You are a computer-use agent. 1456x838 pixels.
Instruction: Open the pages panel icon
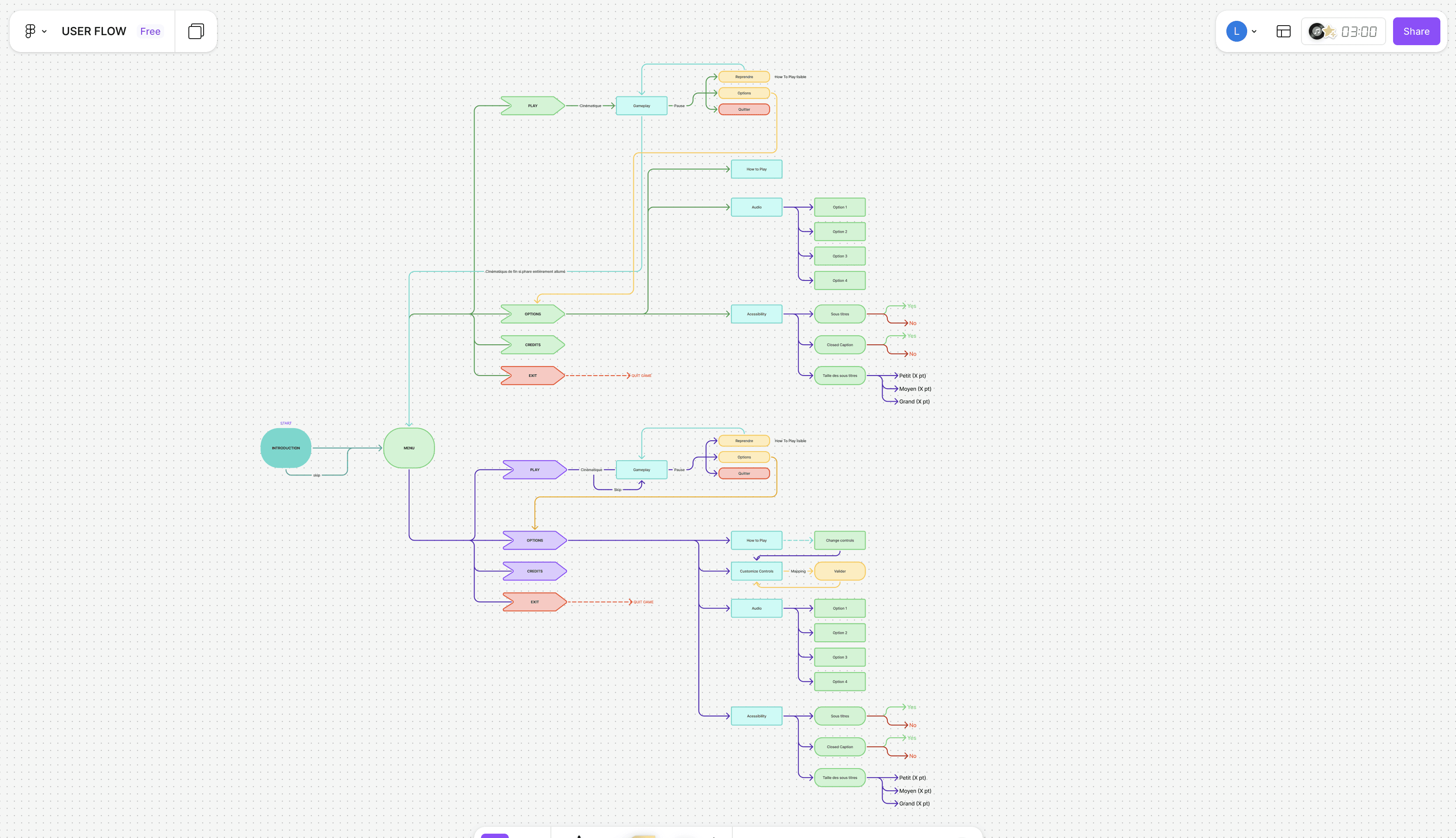tap(196, 31)
